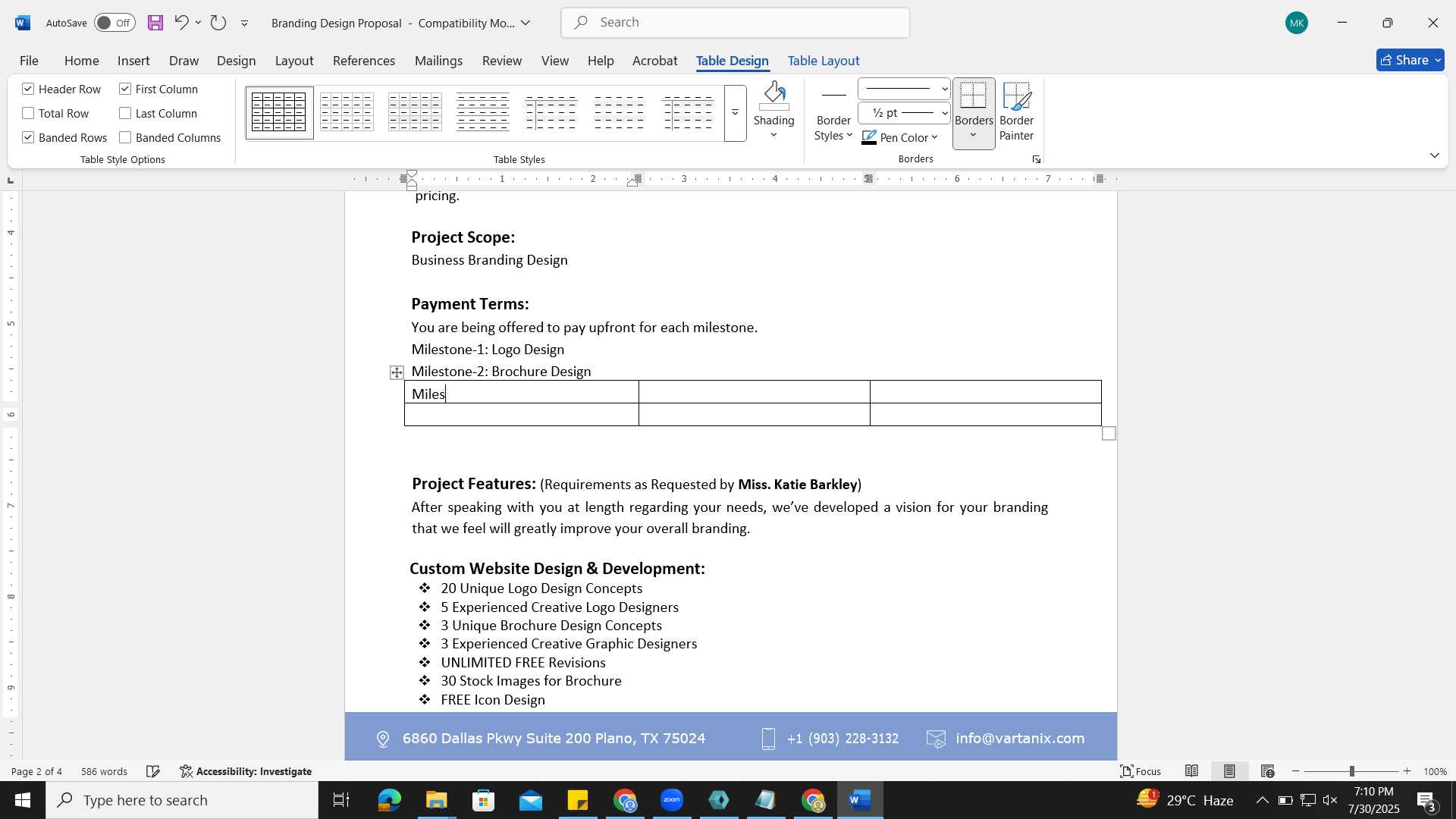Open the Acrobat tab

[654, 61]
